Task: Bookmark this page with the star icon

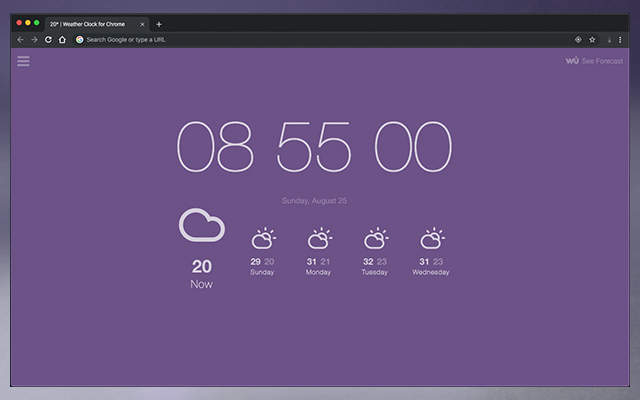Action: tap(592, 40)
